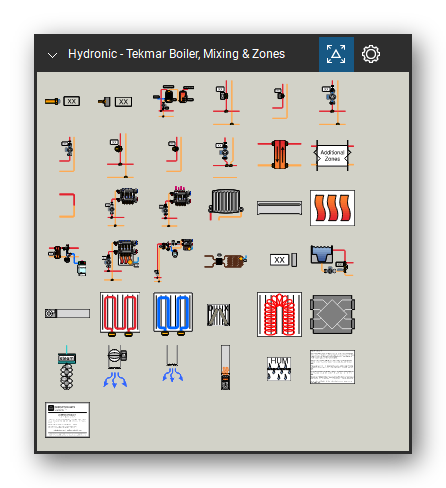Select the Additional Zones stencil

pyautogui.click(x=332, y=155)
